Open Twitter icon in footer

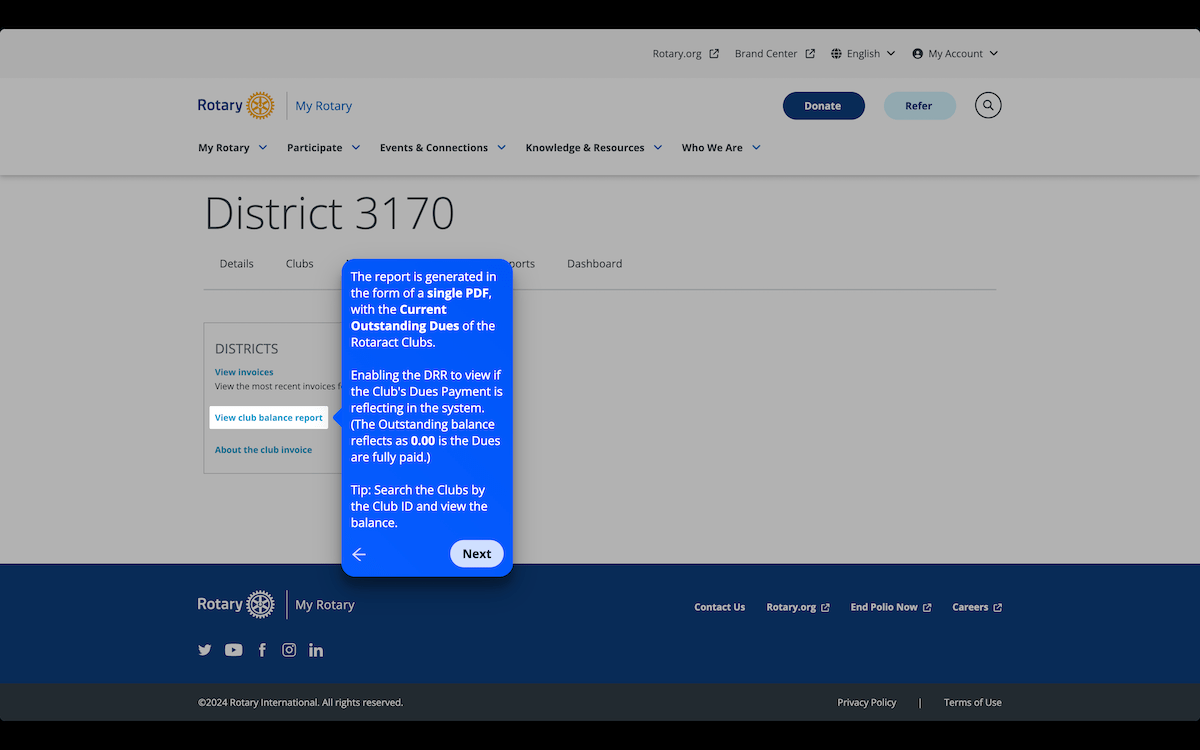pyautogui.click(x=205, y=650)
